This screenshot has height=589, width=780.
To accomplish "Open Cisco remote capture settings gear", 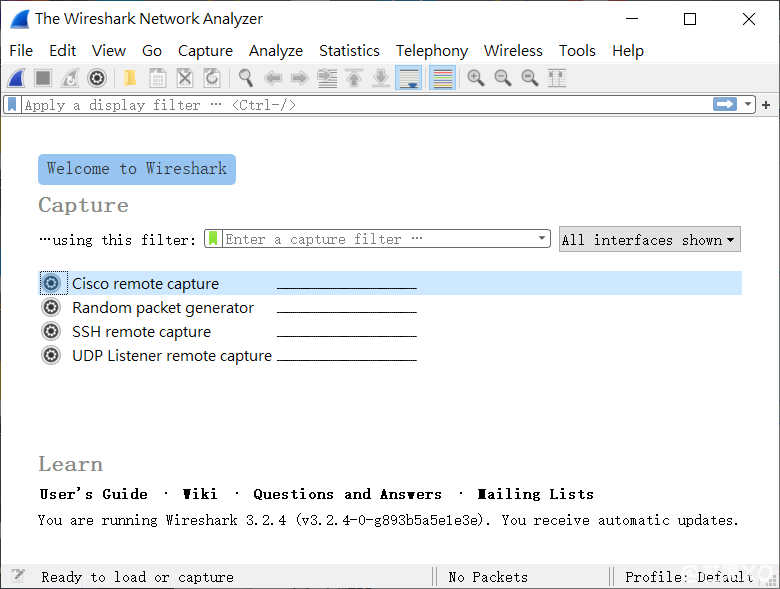I will 51,283.
